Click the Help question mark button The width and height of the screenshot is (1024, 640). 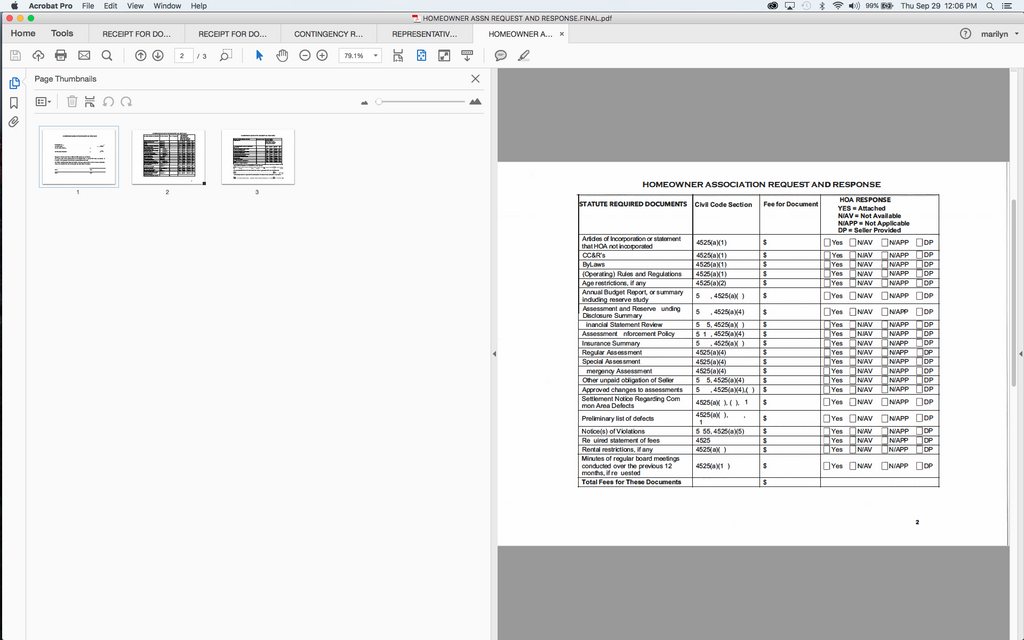click(x=965, y=33)
